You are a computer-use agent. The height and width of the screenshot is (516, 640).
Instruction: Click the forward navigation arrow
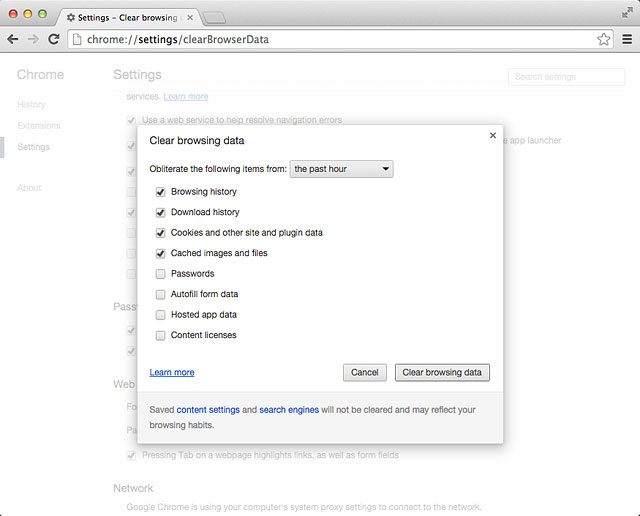coord(33,39)
